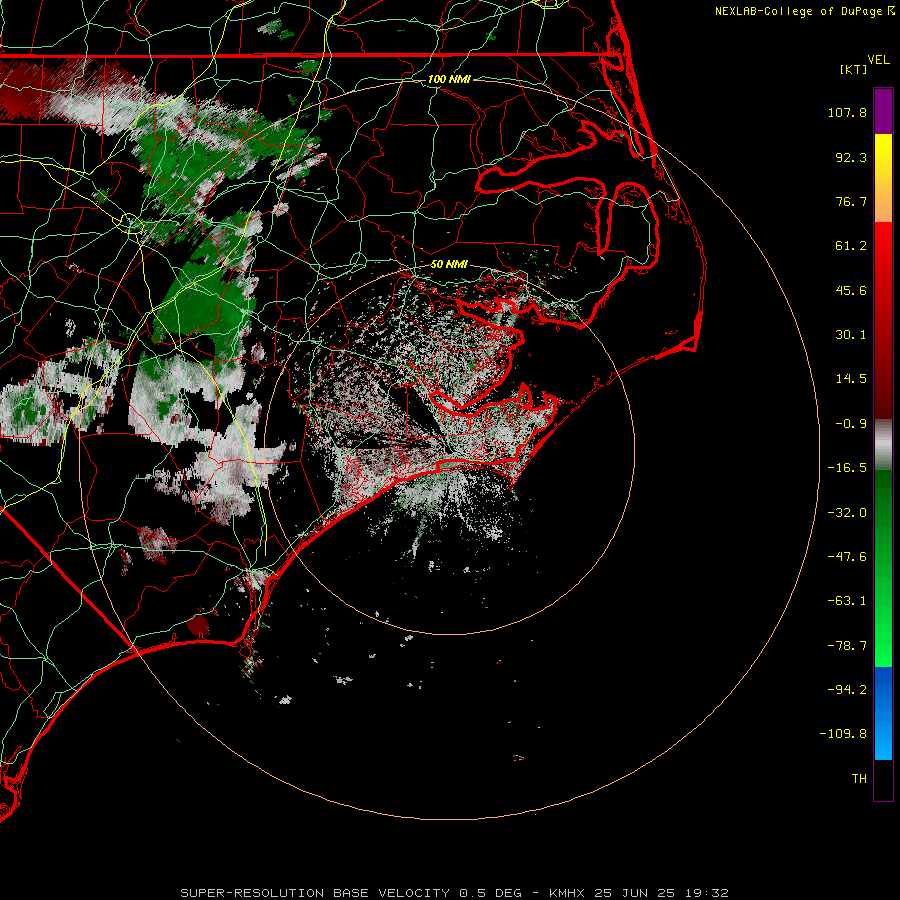Click the 61.2 legend value
The height and width of the screenshot is (900, 900).
click(x=851, y=246)
